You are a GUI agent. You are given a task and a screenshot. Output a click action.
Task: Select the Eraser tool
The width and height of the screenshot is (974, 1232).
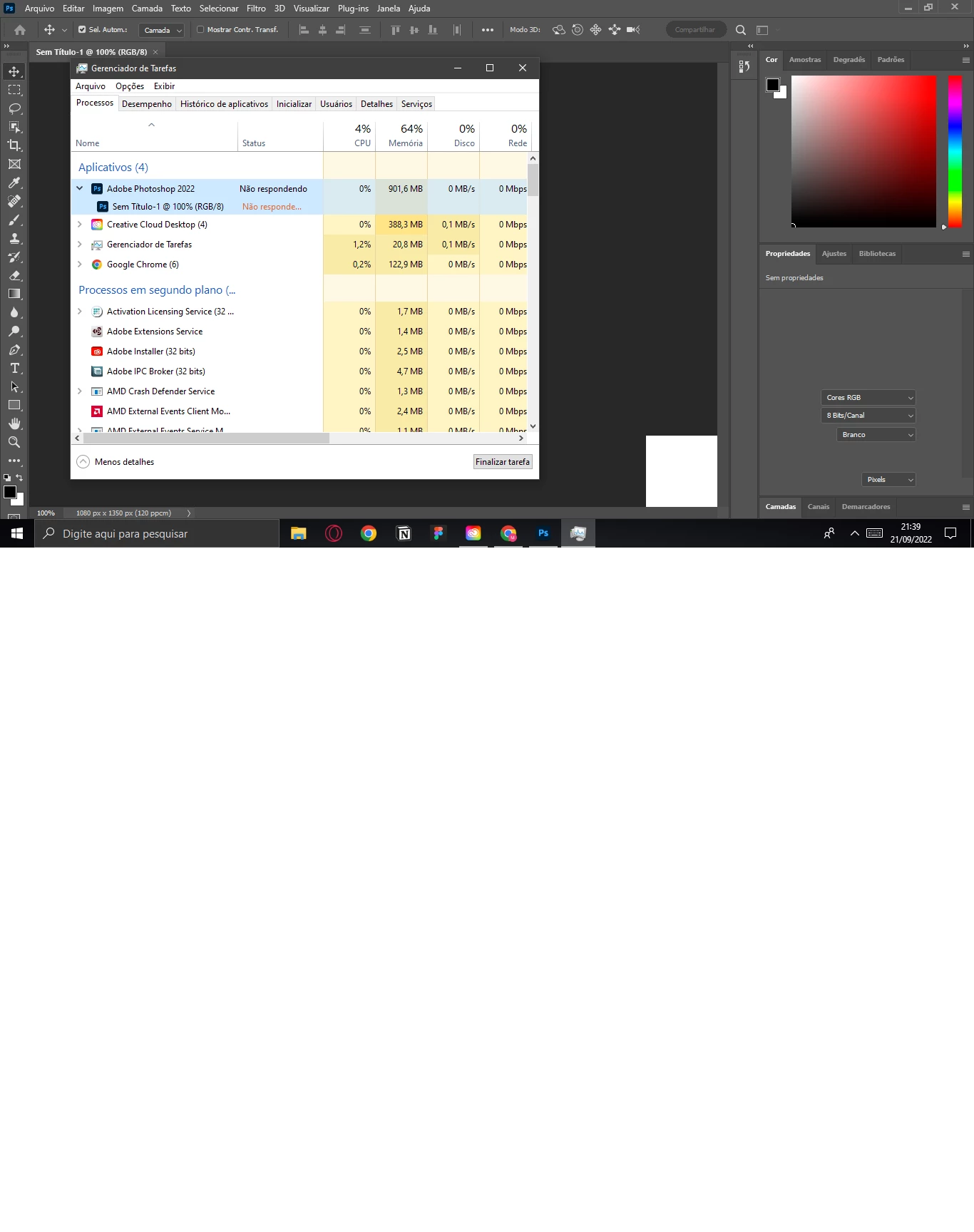coord(14,275)
